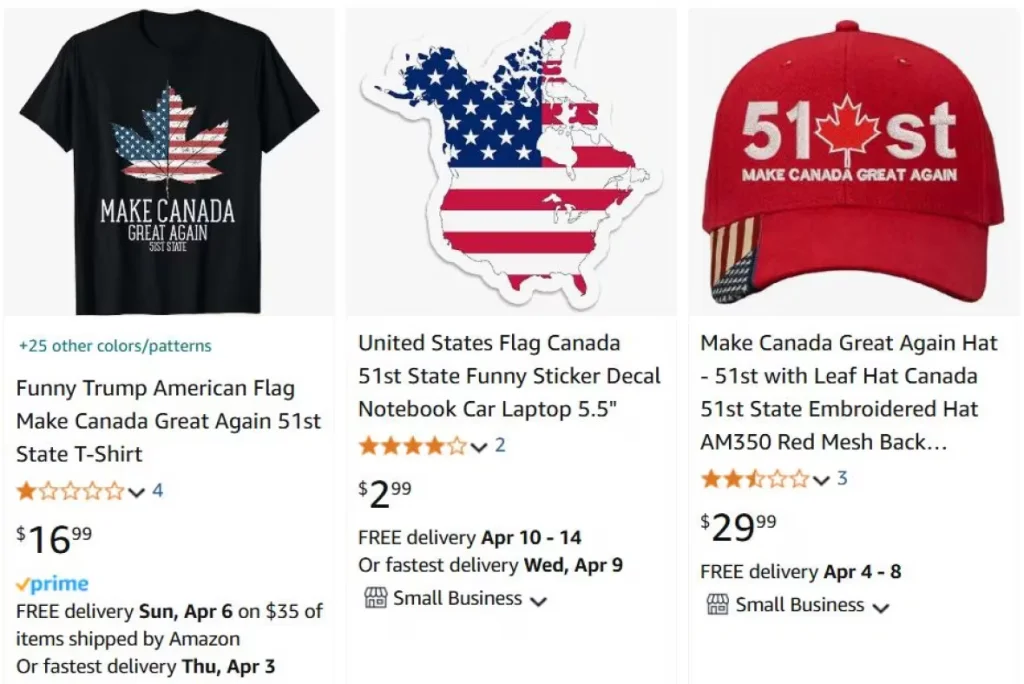Click the T-shirt one-star rating icon
Screen dimensions: 1024x684
pos(70,491)
